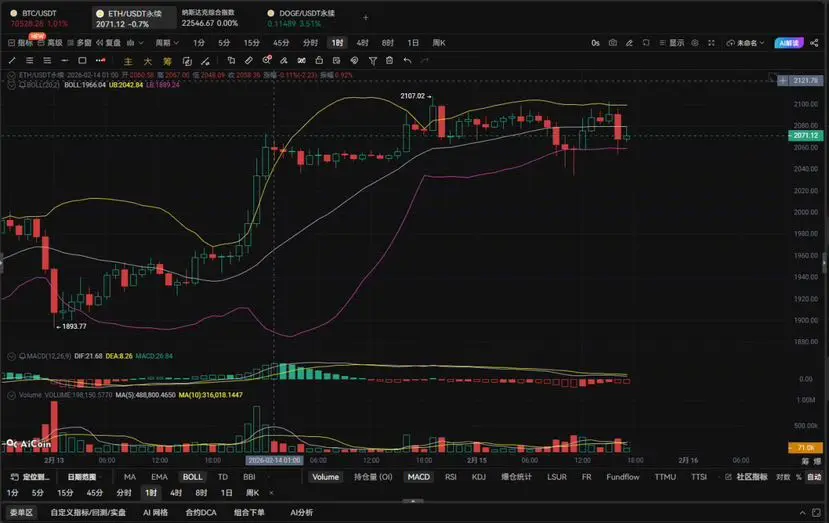Collapse the Volume legend chevron
Screen dimensions: 829x523
[11, 395]
